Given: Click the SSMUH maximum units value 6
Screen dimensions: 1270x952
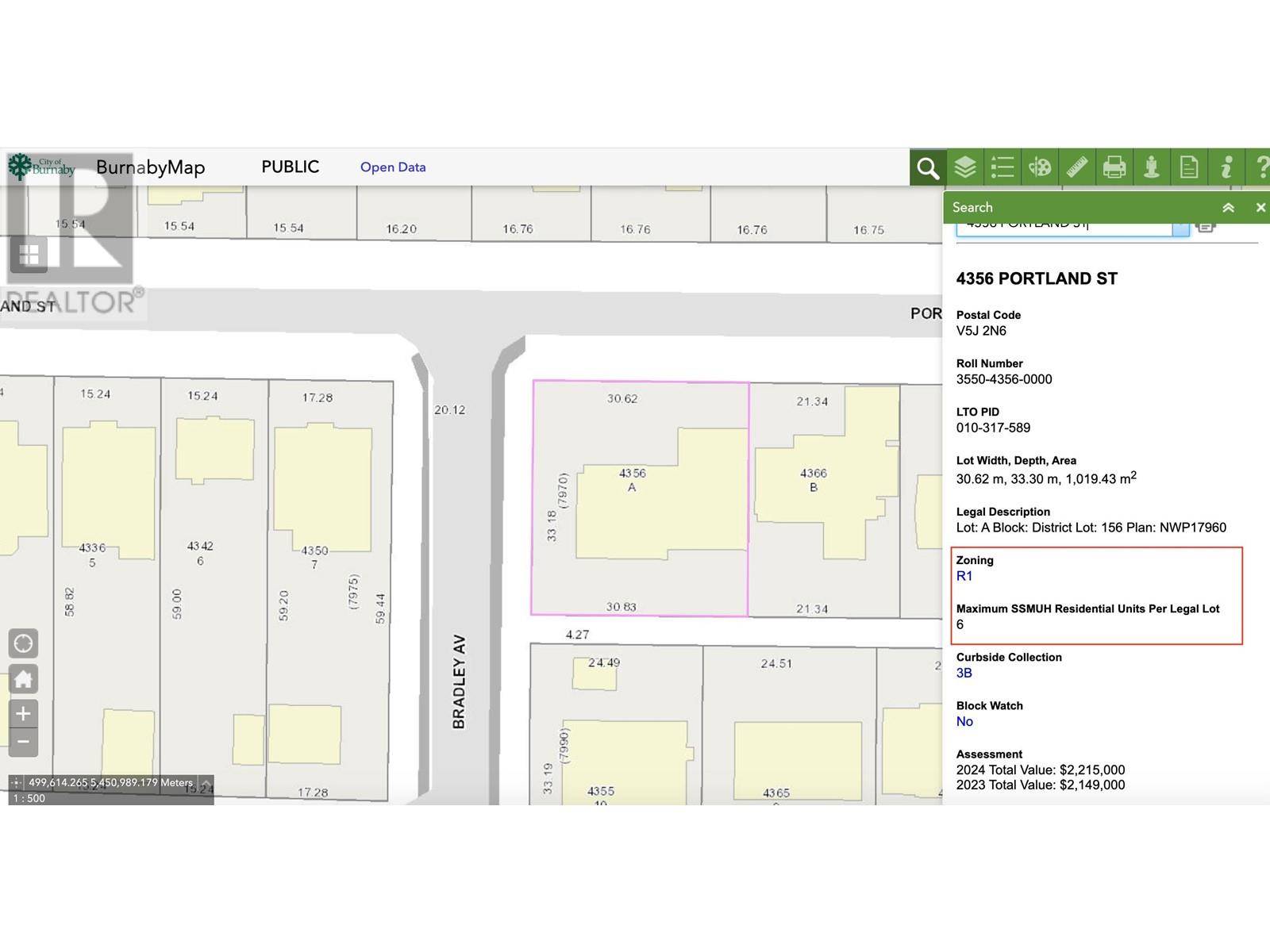Looking at the screenshot, I should (x=960, y=625).
